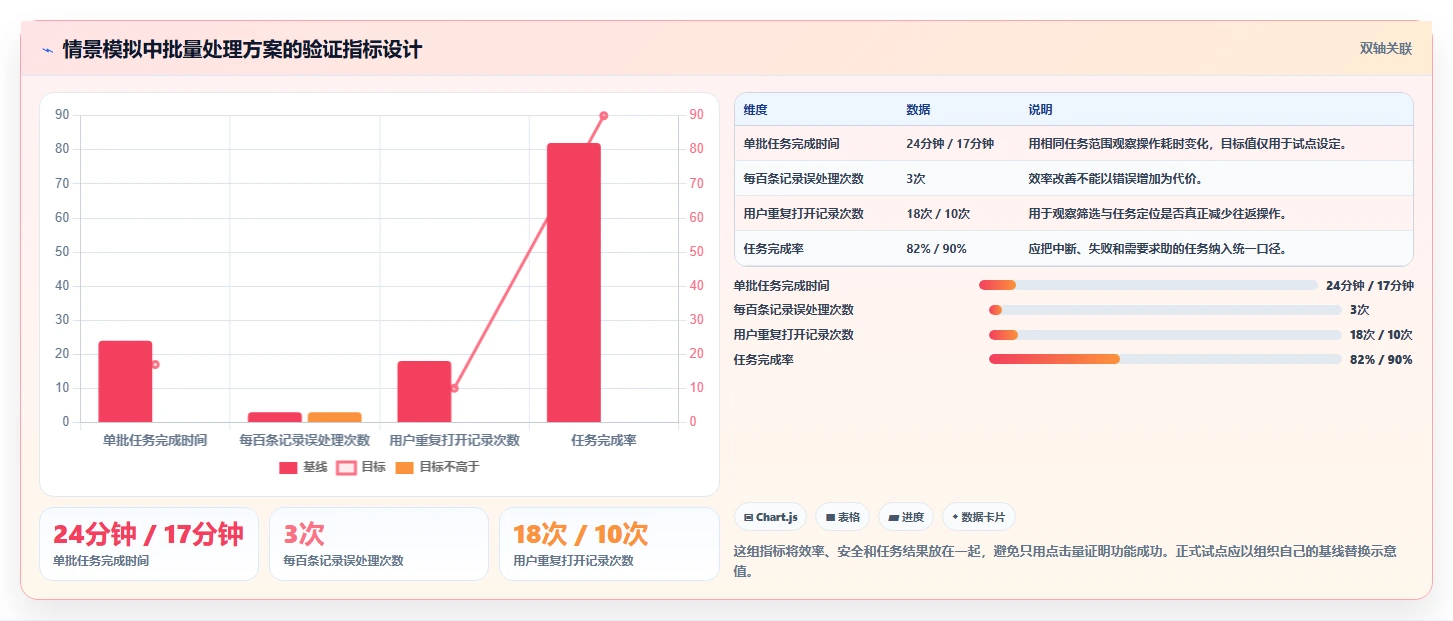This screenshot has height=621, width=1453.
Task: Click the card title 情景模拟中批量处理方案的验证指标设计
Action: pyautogui.click(x=242, y=50)
